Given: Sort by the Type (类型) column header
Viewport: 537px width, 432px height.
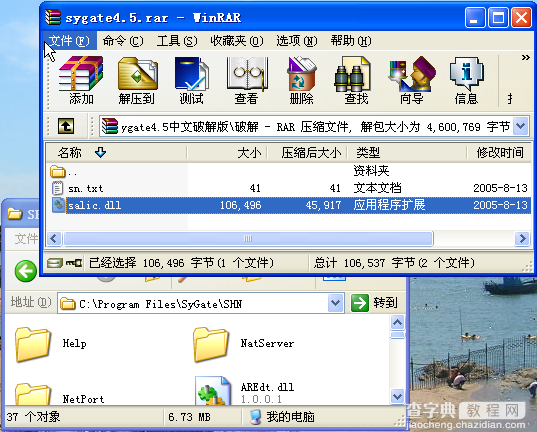Looking at the screenshot, I should (x=407, y=152).
